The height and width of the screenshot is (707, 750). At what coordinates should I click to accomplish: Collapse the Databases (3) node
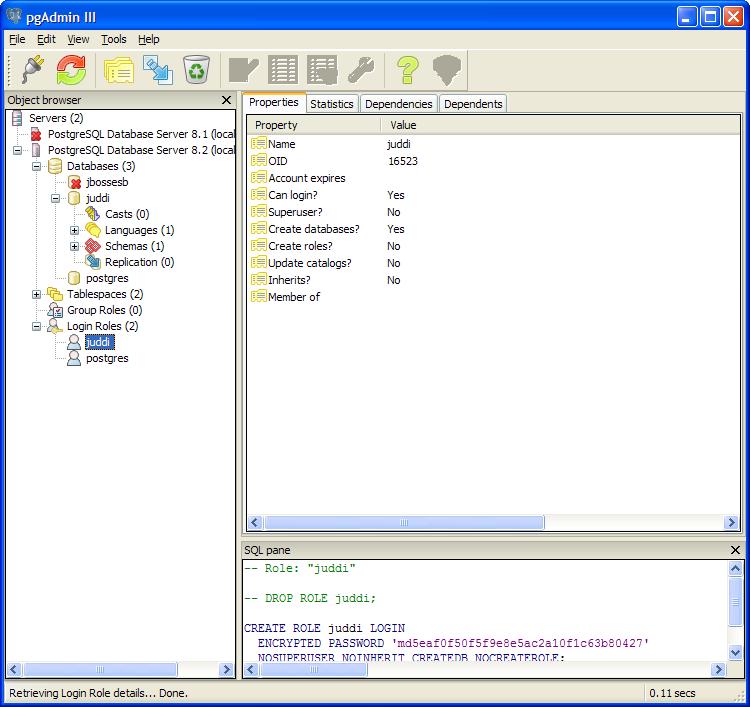pyautogui.click(x=36, y=166)
